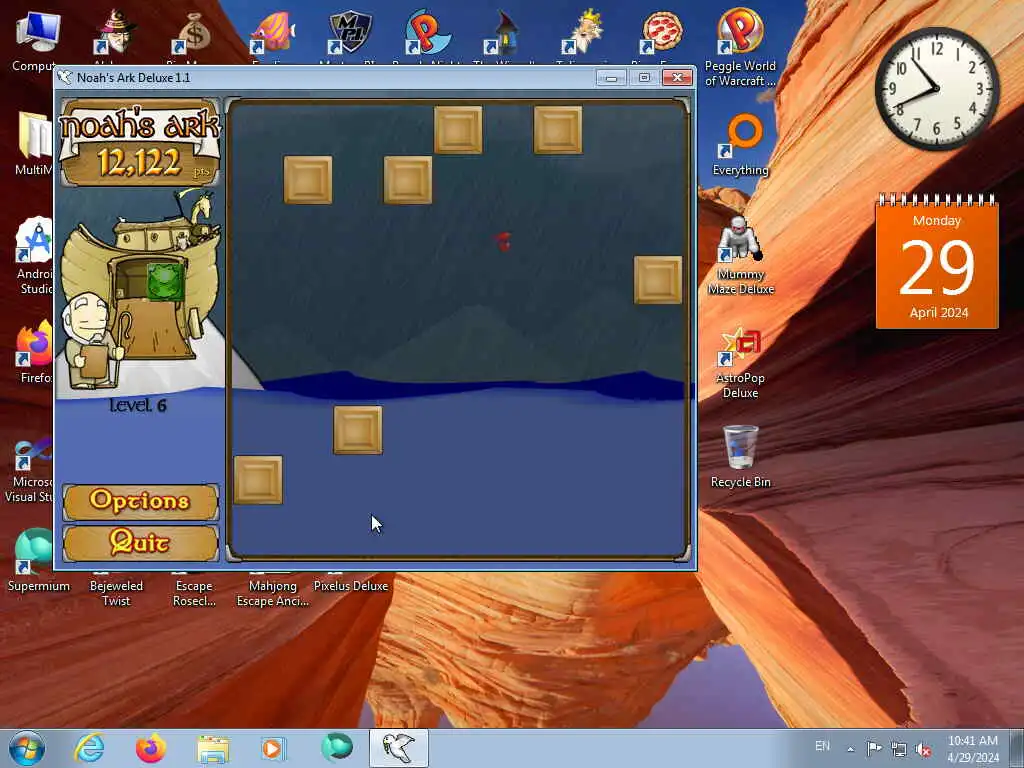
Task: Launch Peggle World of Warcraft shortcut
Action: coord(740,47)
